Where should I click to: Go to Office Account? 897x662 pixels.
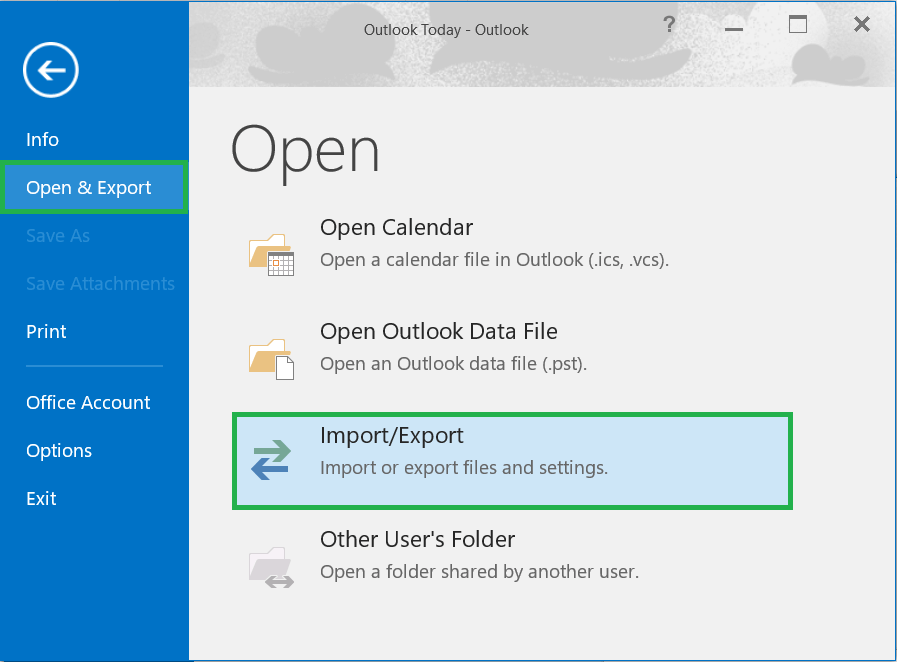coord(88,403)
